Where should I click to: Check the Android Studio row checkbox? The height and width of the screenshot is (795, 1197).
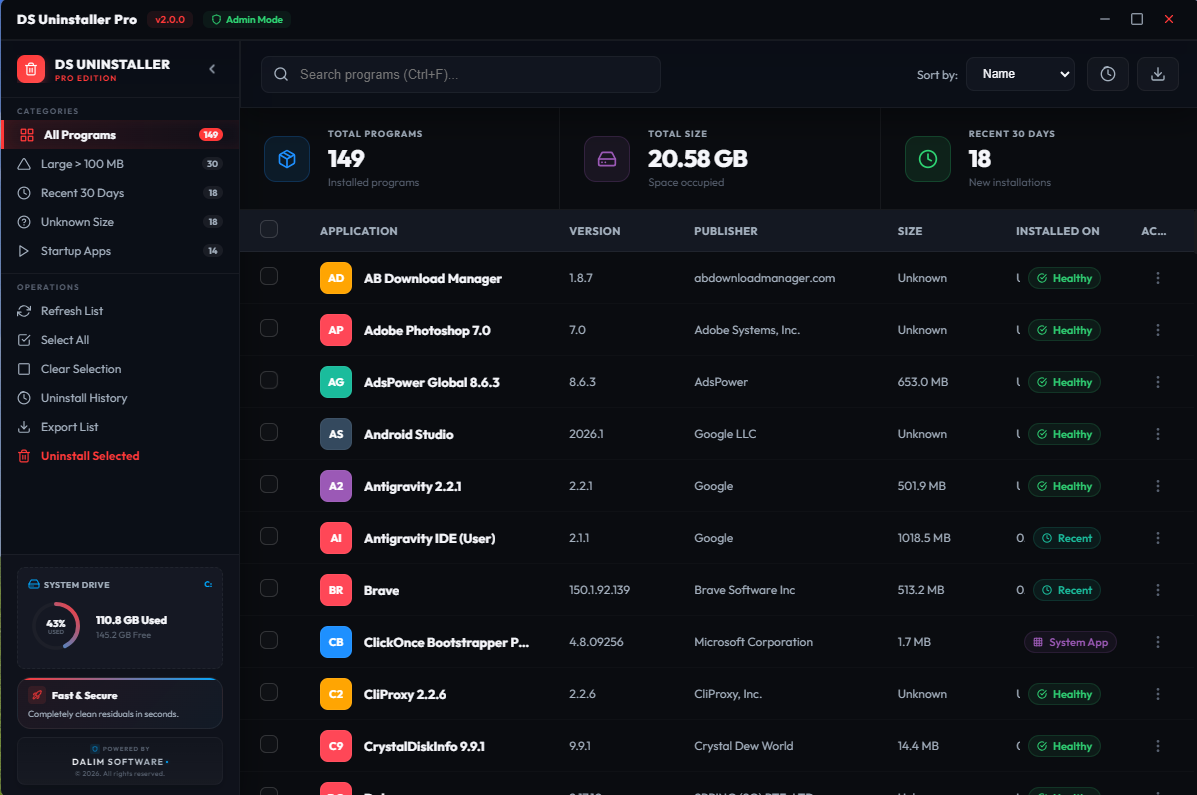[x=269, y=432]
